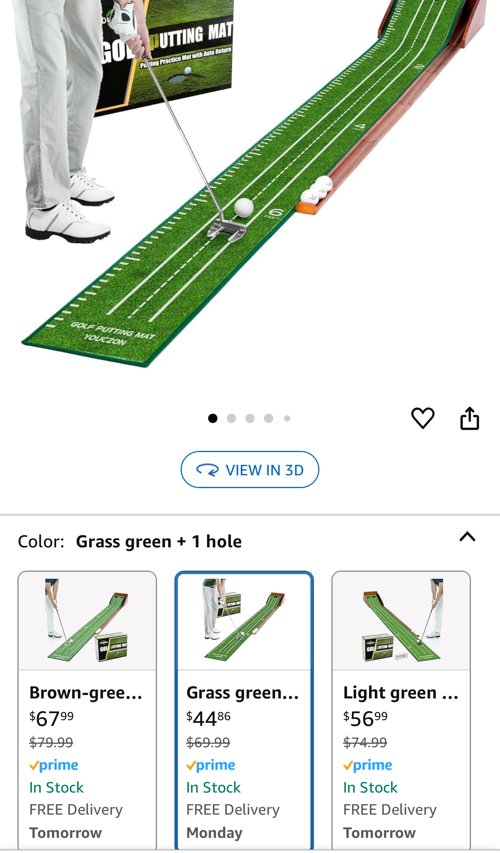This screenshot has width=500, height=853.
Task: Tap the heart wishlist icon
Action: (x=422, y=418)
